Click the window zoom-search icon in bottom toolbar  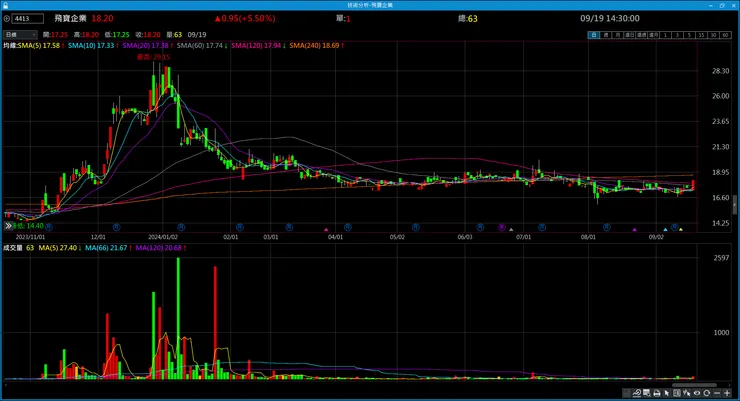[647, 393]
